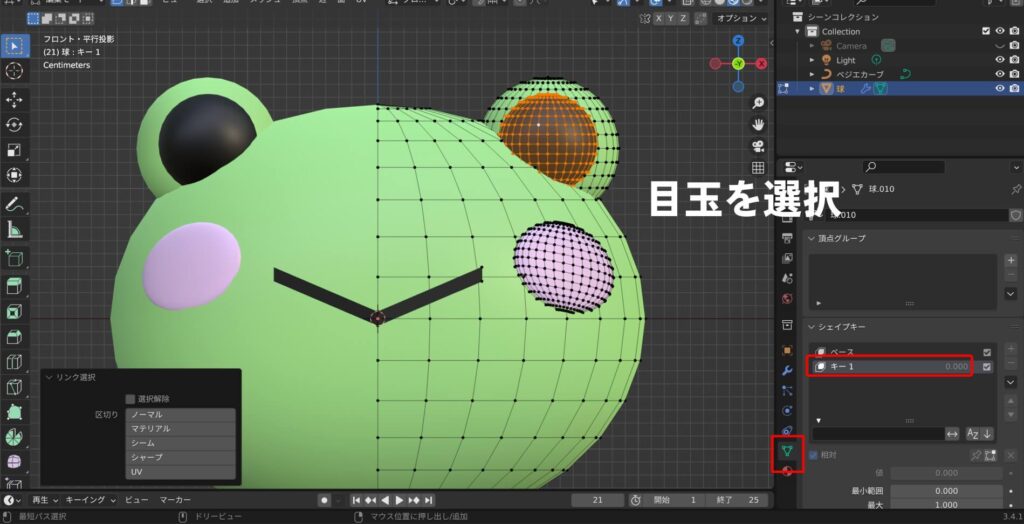Open the マーカー timeline menu
1024x524 pixels.
(x=175, y=499)
